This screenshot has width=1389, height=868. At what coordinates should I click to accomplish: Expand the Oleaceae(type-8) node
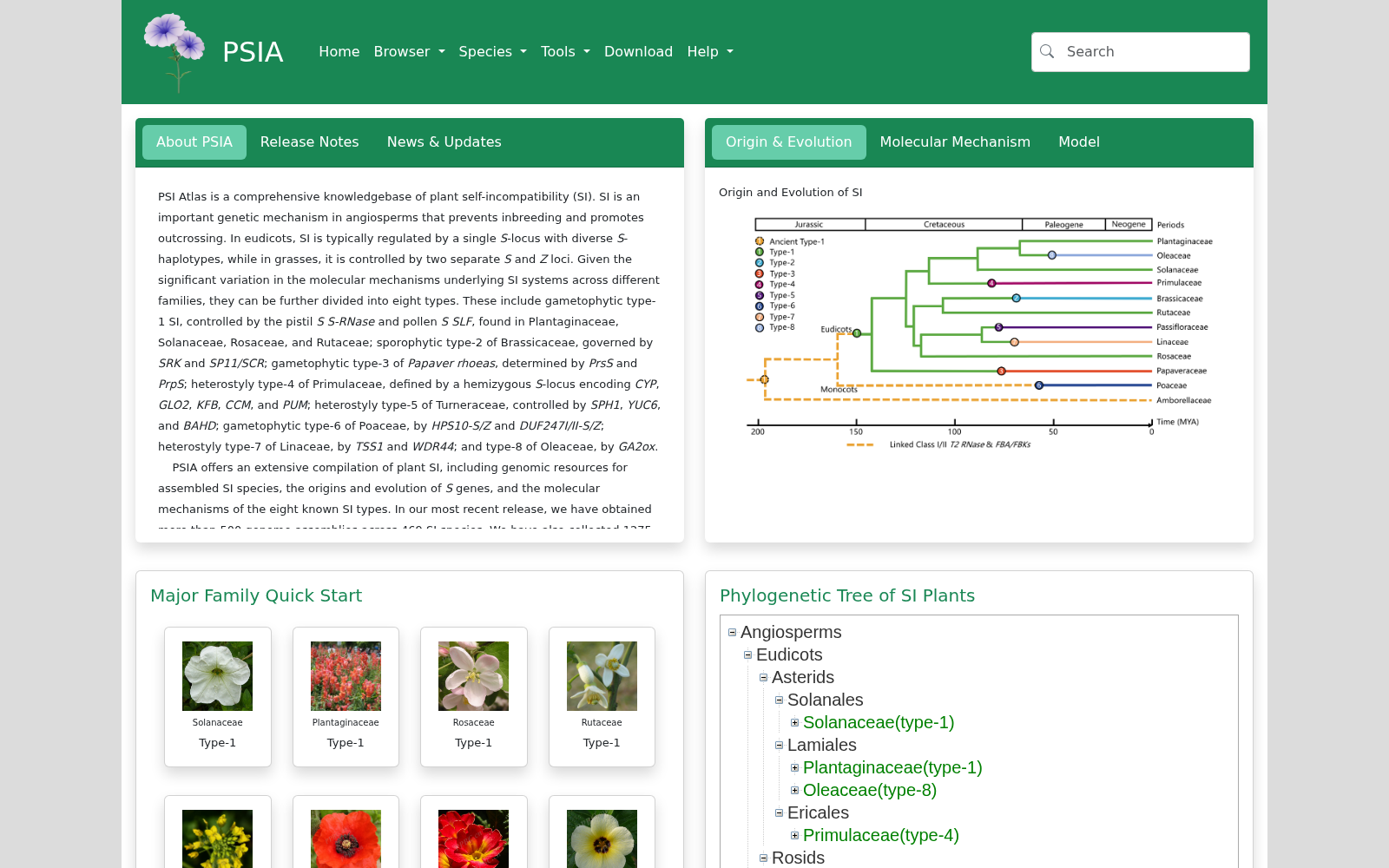pos(794,791)
